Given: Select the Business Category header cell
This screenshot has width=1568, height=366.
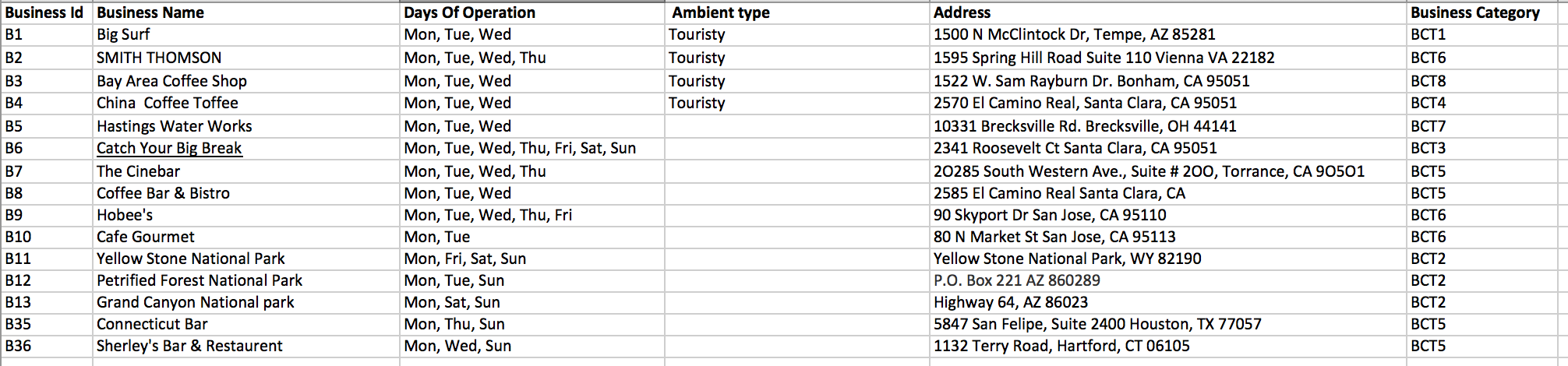Looking at the screenshot, I should pos(1482,12).
